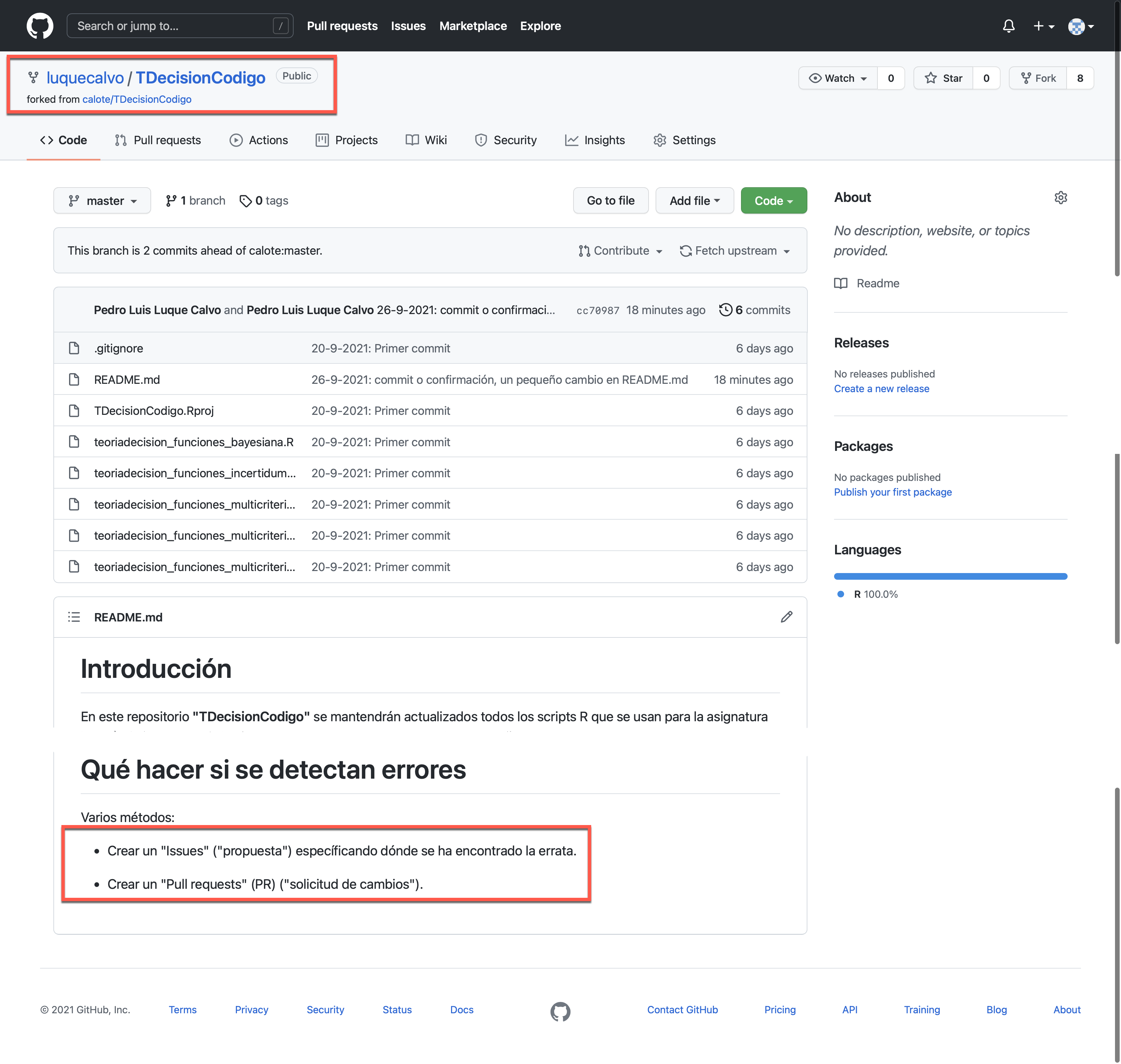Open Docs in the footer
Viewport: 1121px width, 1064px height.
(x=461, y=1010)
